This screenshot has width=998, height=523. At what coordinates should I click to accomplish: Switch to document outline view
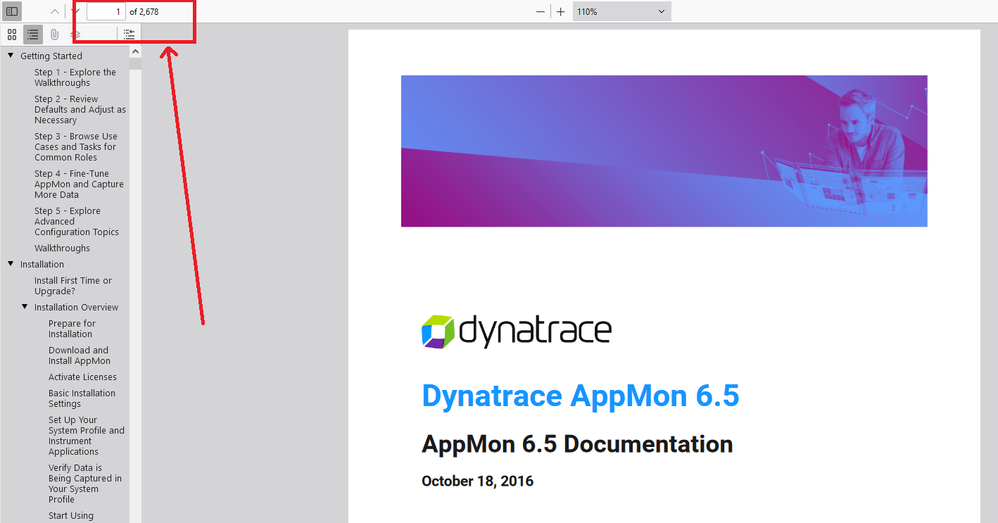coord(33,34)
